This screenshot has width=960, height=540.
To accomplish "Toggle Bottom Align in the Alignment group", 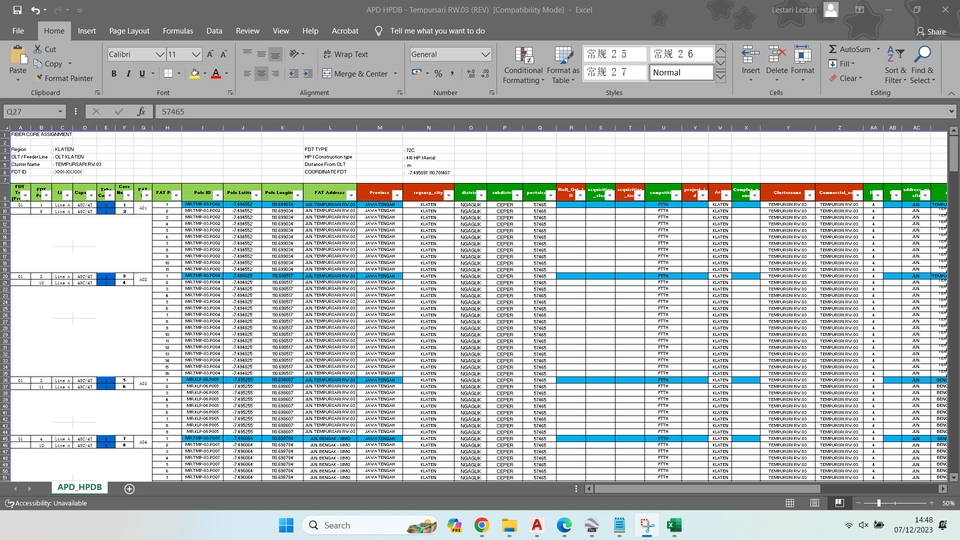I will pos(276,54).
